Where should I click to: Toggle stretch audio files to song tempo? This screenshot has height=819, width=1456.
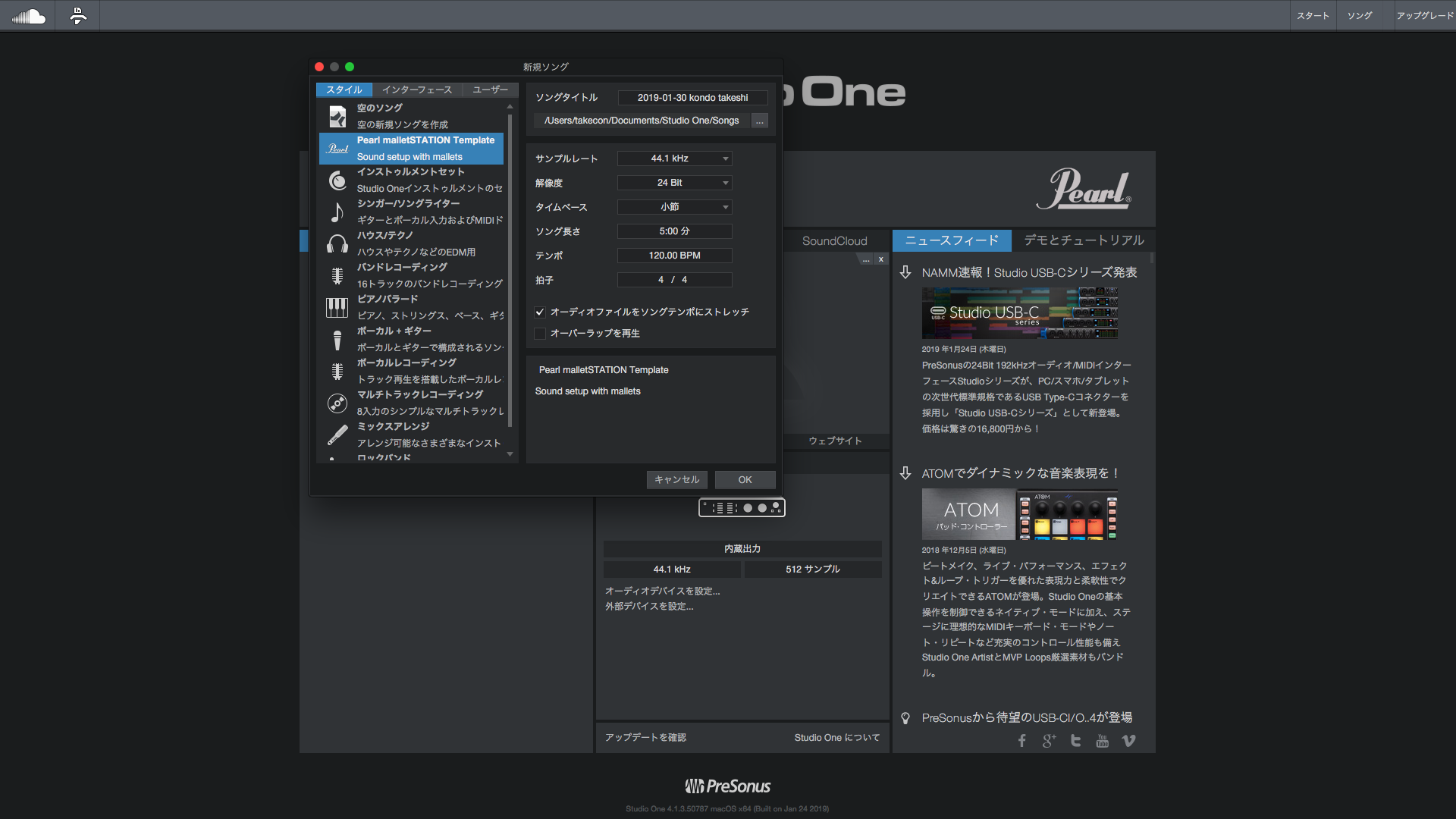(540, 312)
